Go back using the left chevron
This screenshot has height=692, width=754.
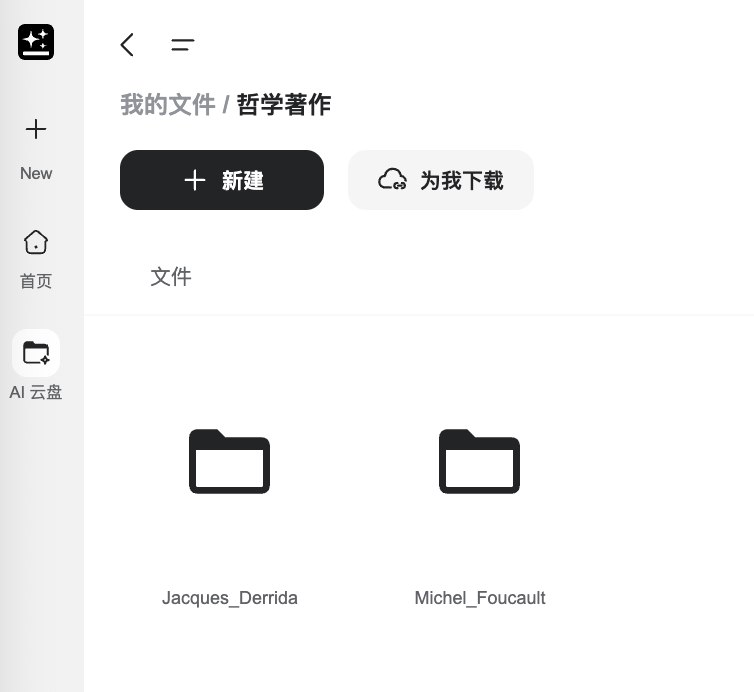coord(127,44)
